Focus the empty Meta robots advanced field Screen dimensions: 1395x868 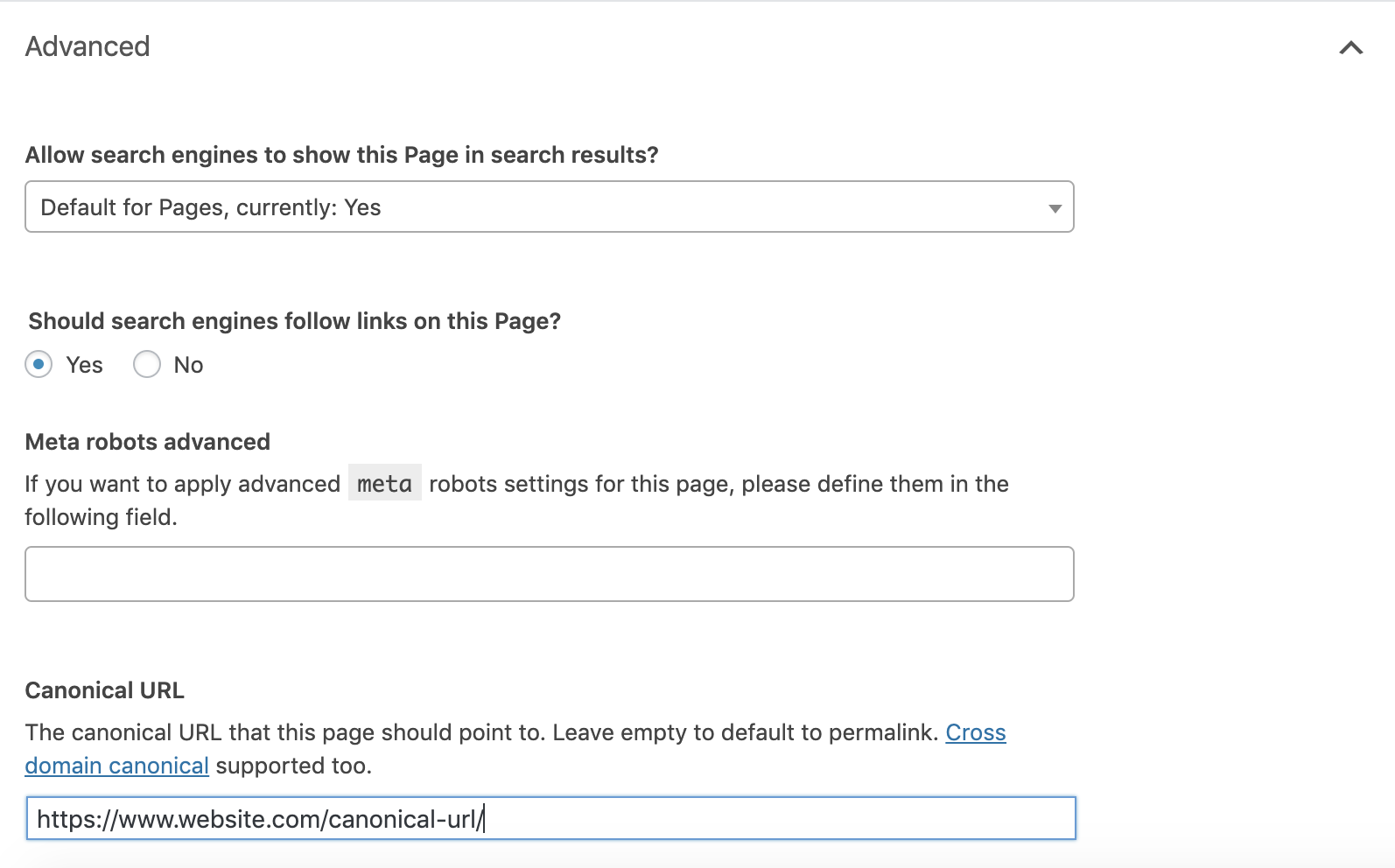(549, 574)
